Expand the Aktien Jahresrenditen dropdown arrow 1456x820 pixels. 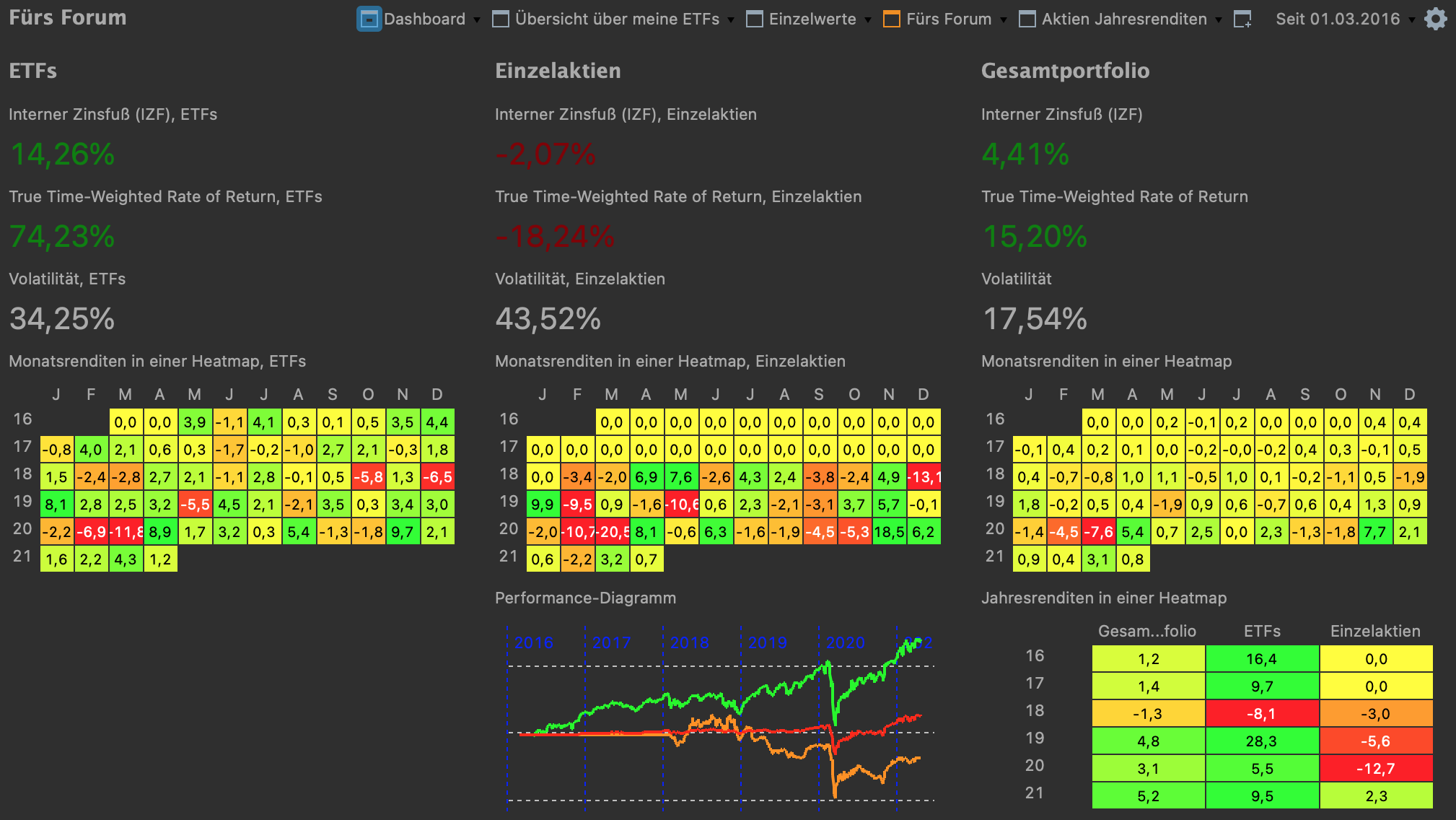tap(1219, 20)
